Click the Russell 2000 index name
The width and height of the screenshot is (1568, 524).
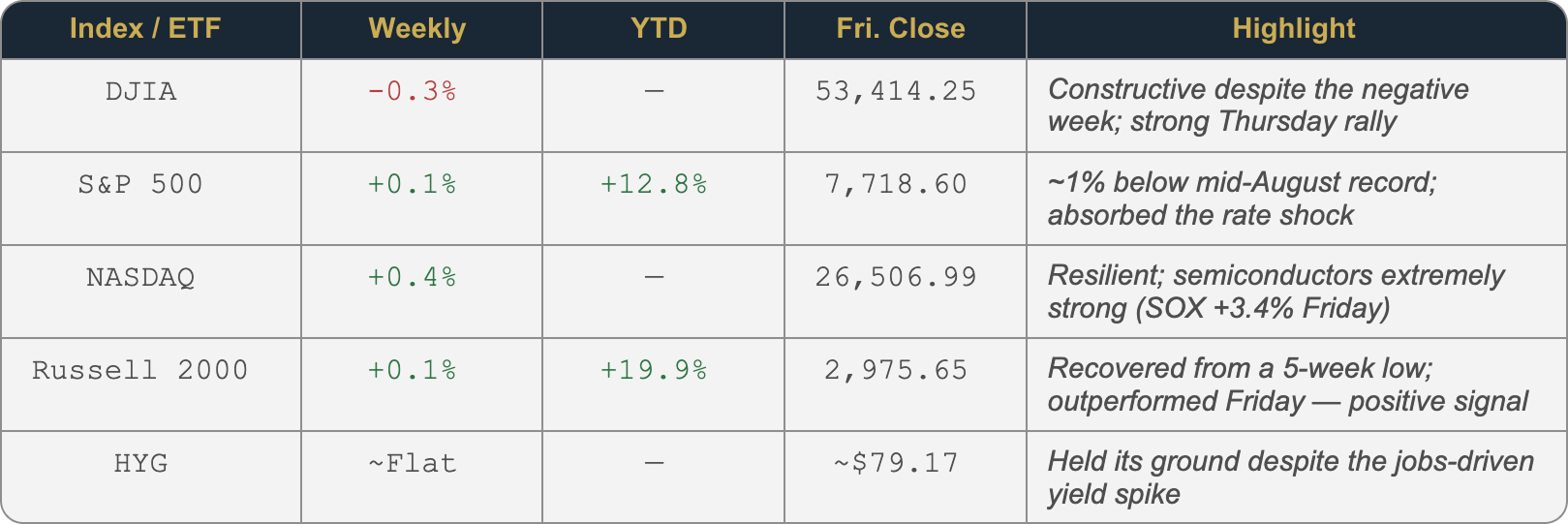click(x=141, y=370)
